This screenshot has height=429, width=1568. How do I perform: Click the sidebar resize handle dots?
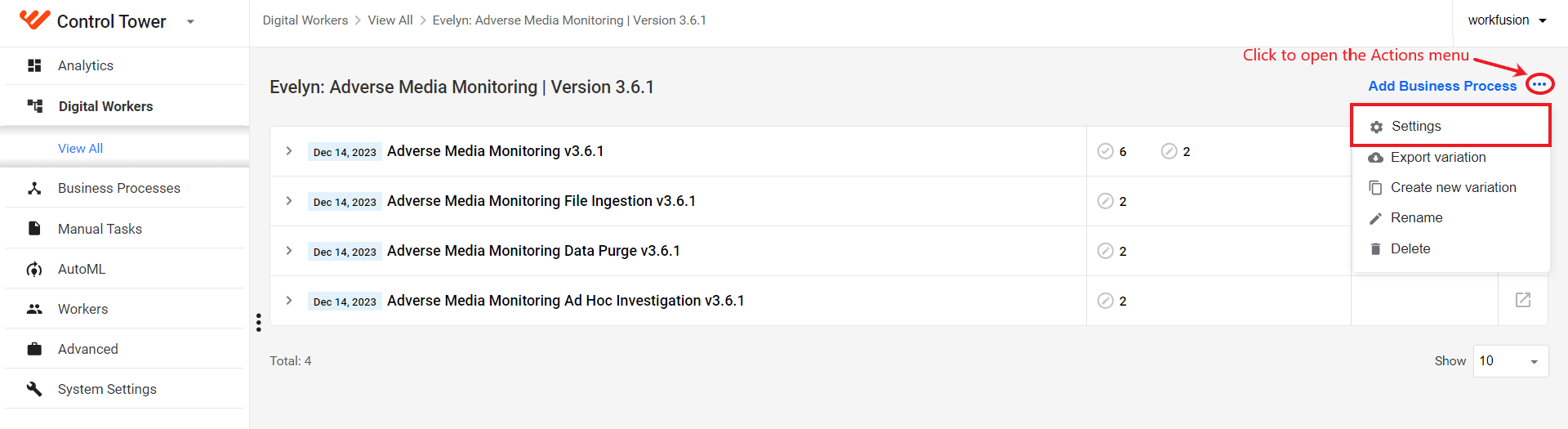(258, 323)
